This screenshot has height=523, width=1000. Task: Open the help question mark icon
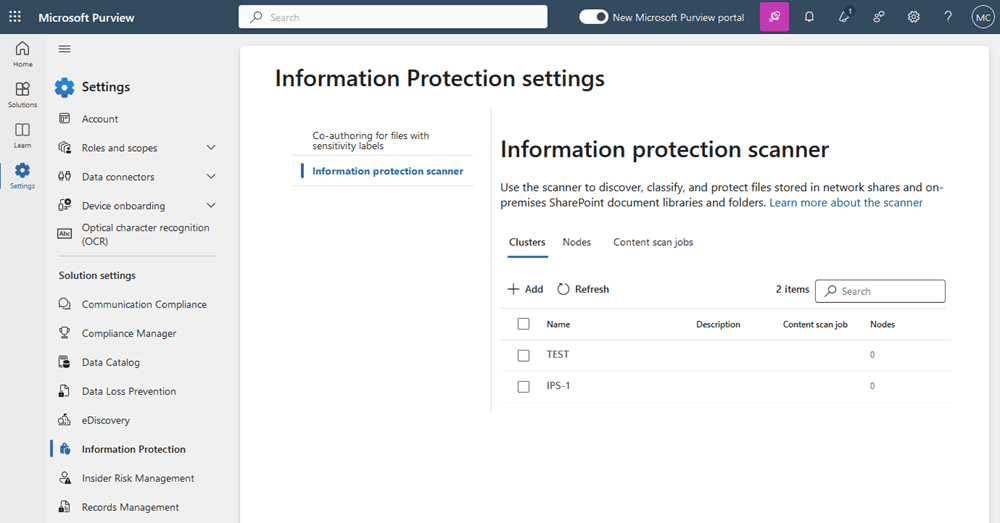click(948, 17)
